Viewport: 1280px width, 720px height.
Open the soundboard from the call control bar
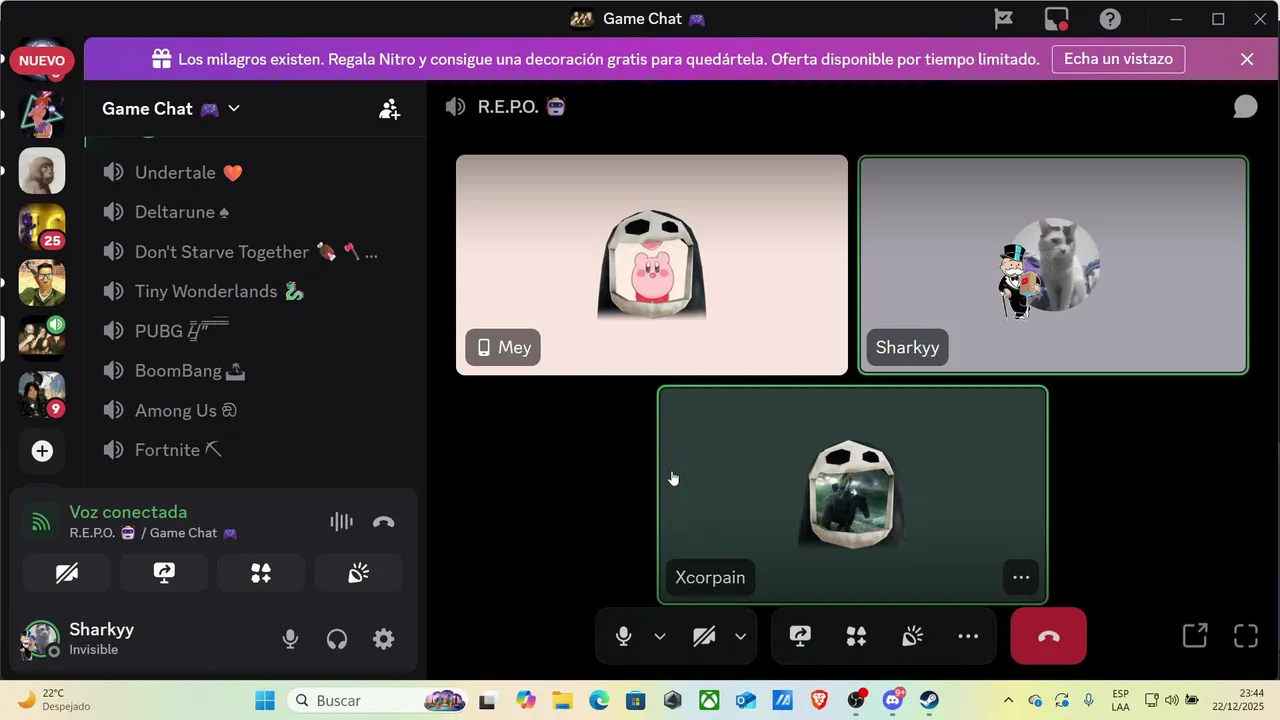click(912, 636)
